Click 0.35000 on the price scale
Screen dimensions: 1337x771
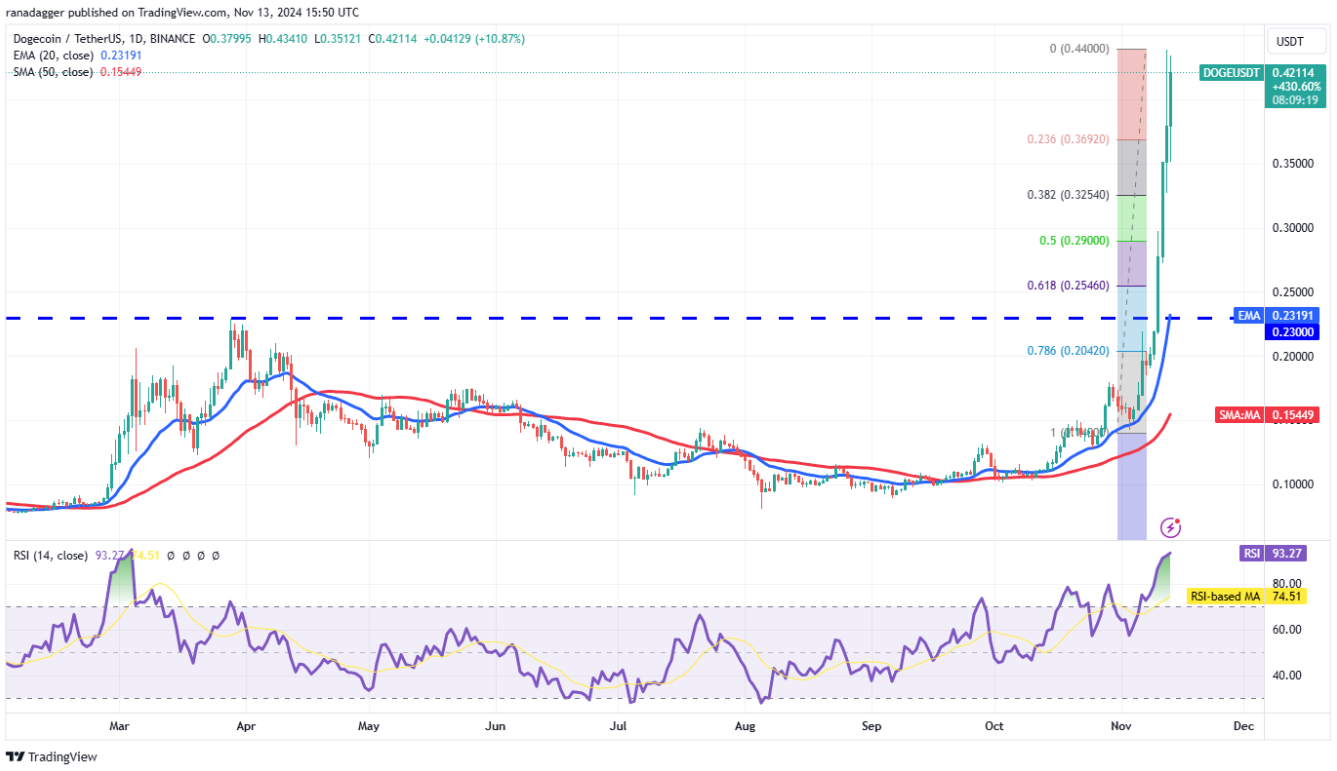click(1291, 164)
